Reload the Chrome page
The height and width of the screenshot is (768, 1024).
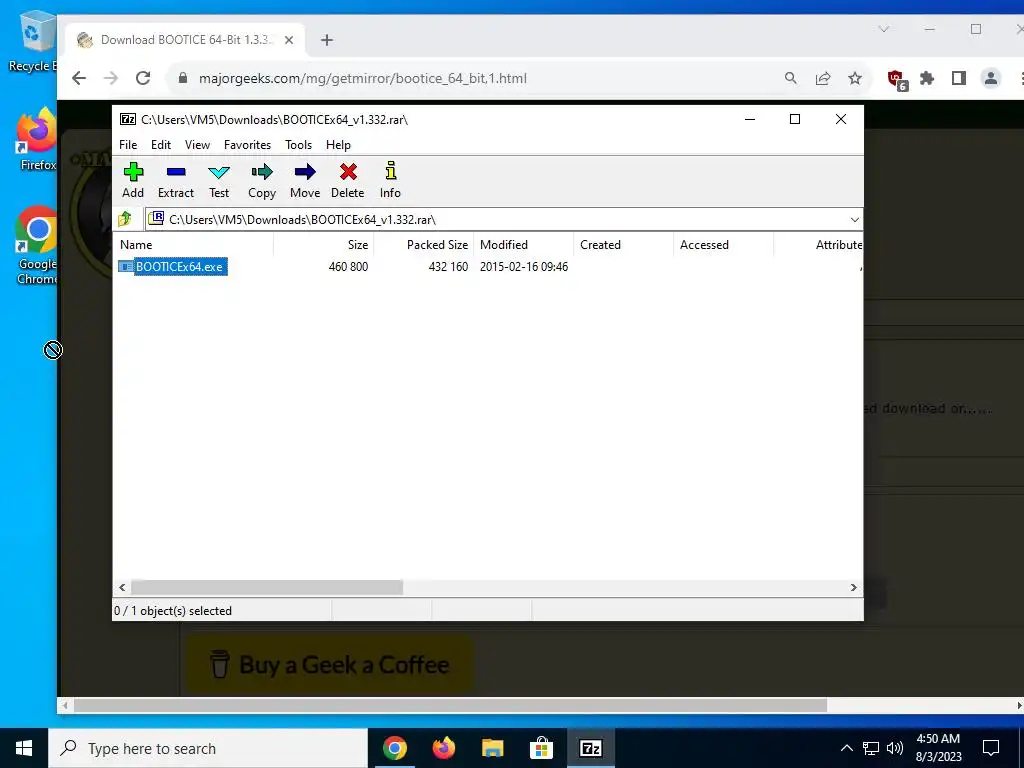pyautogui.click(x=143, y=78)
